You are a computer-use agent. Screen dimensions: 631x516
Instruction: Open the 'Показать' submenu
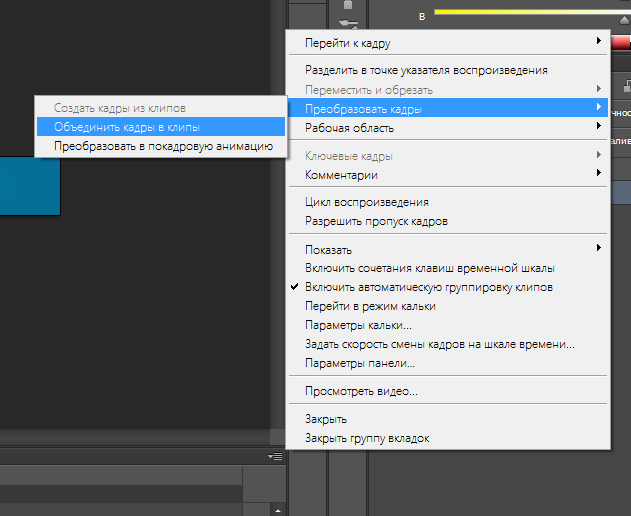coord(448,250)
